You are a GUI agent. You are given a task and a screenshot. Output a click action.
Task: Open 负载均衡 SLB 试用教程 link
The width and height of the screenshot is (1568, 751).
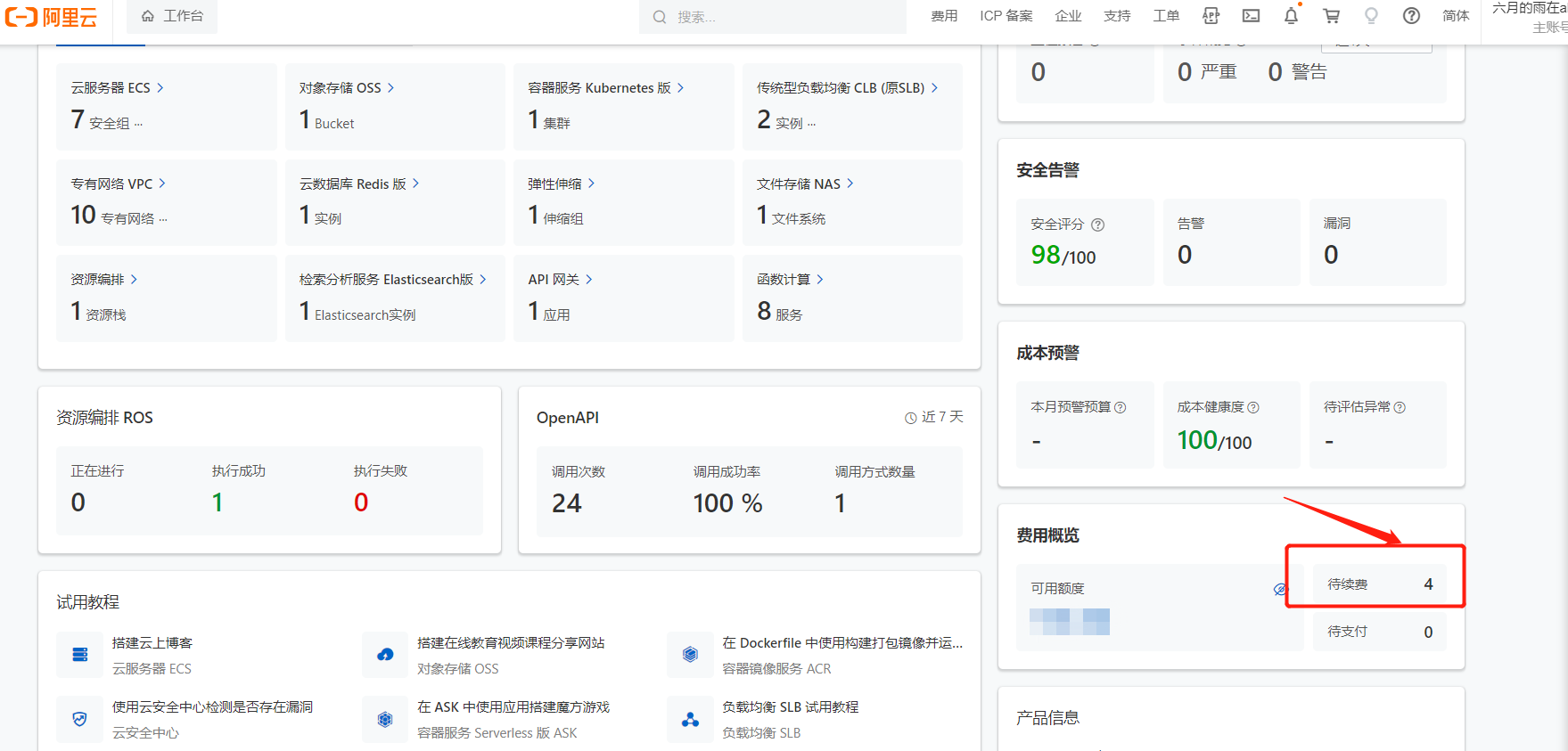[x=790, y=707]
